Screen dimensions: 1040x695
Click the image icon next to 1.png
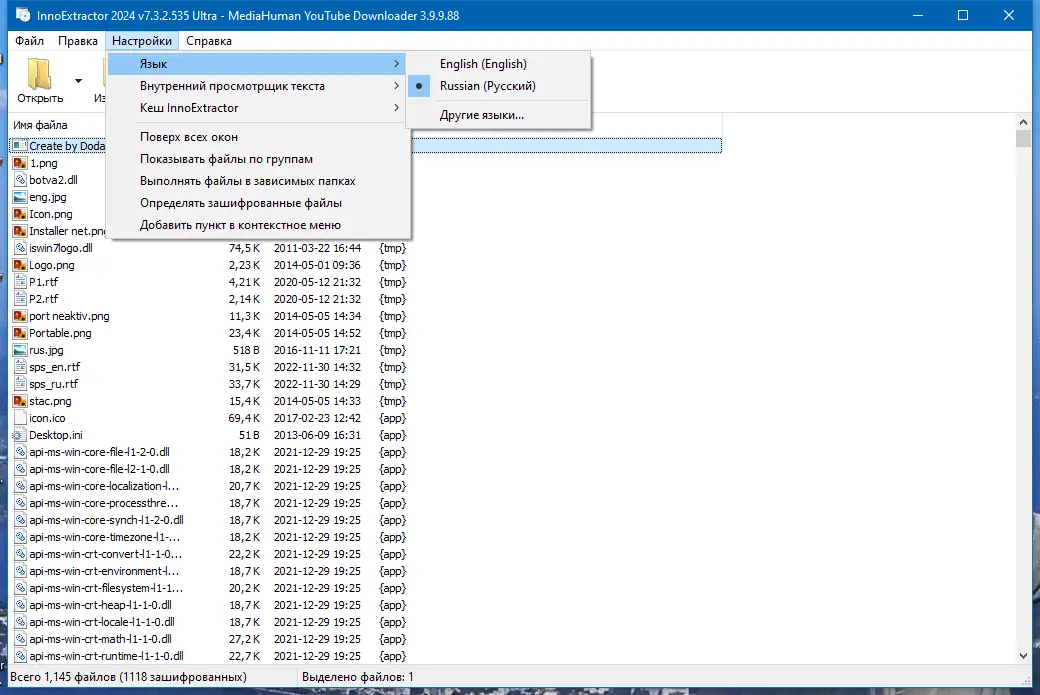(x=22, y=163)
